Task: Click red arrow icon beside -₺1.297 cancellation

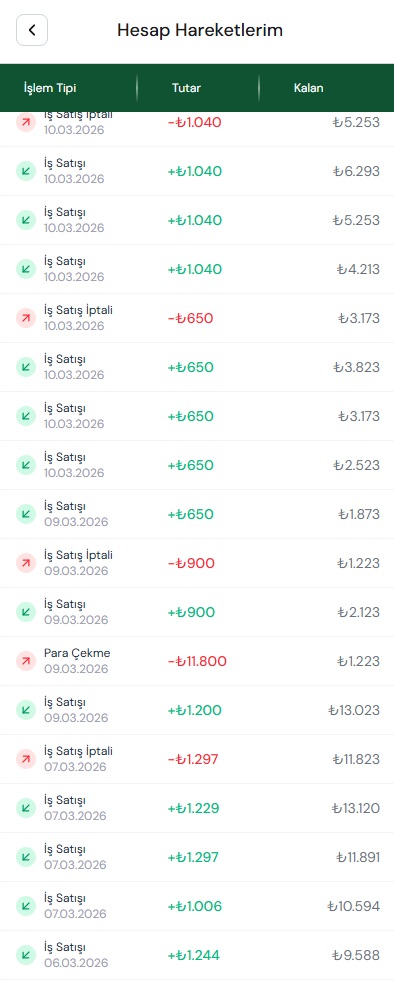Action: coord(26,759)
